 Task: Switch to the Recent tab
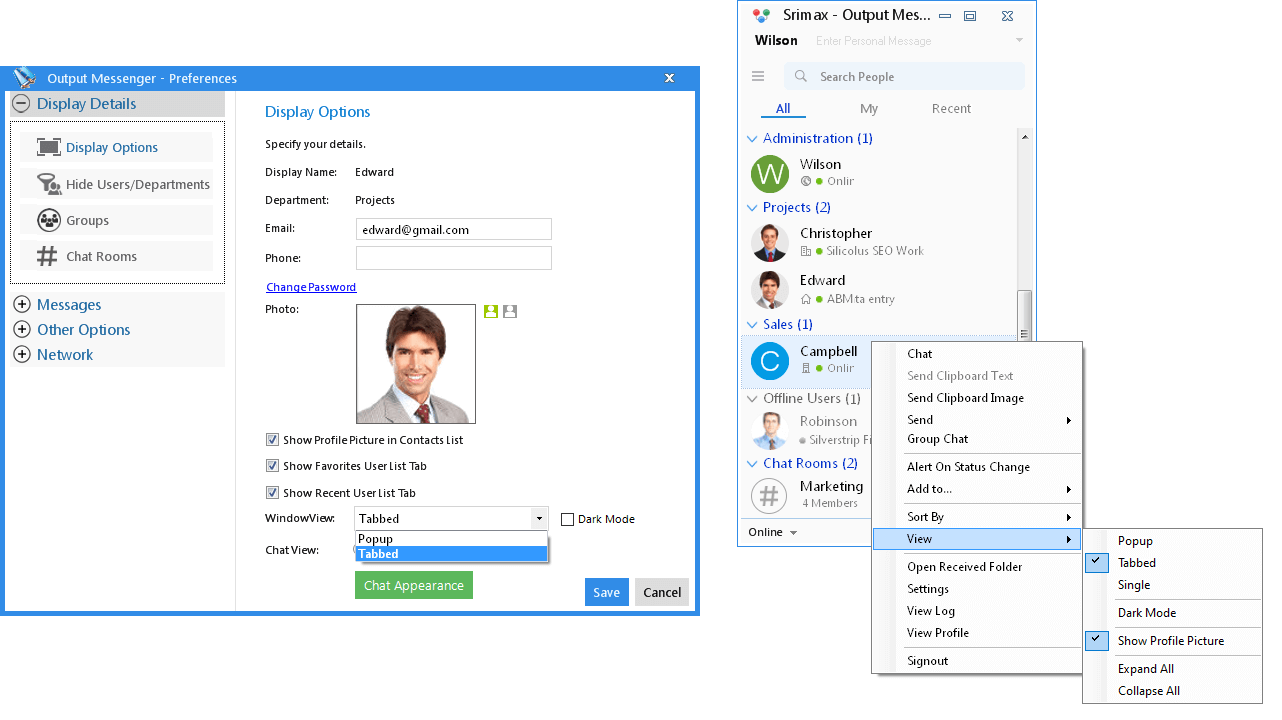point(951,109)
